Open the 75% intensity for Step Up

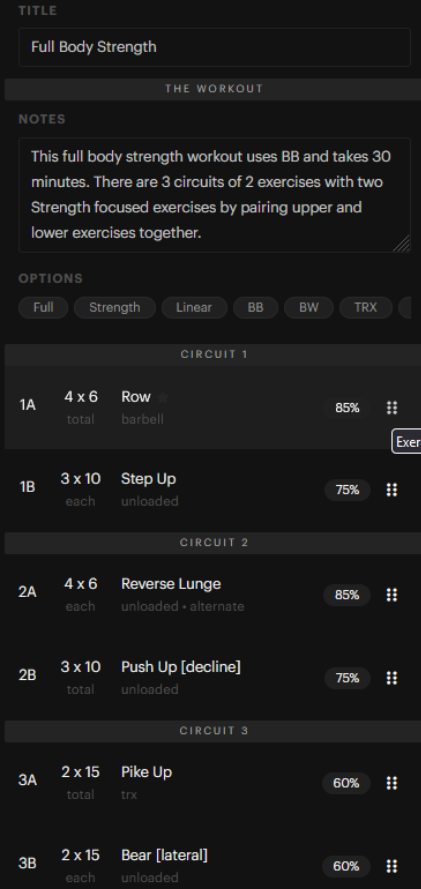(x=347, y=490)
